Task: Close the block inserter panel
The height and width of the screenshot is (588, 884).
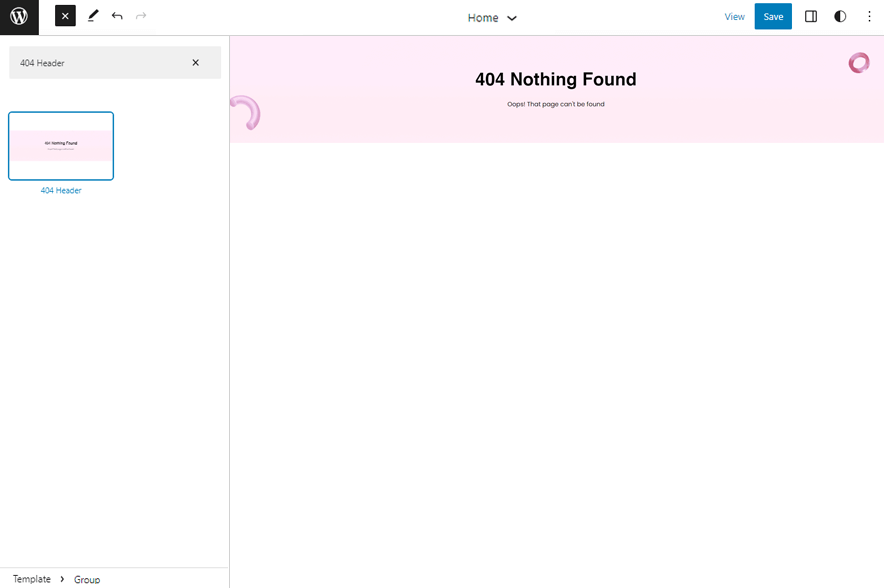Action: tap(64, 15)
